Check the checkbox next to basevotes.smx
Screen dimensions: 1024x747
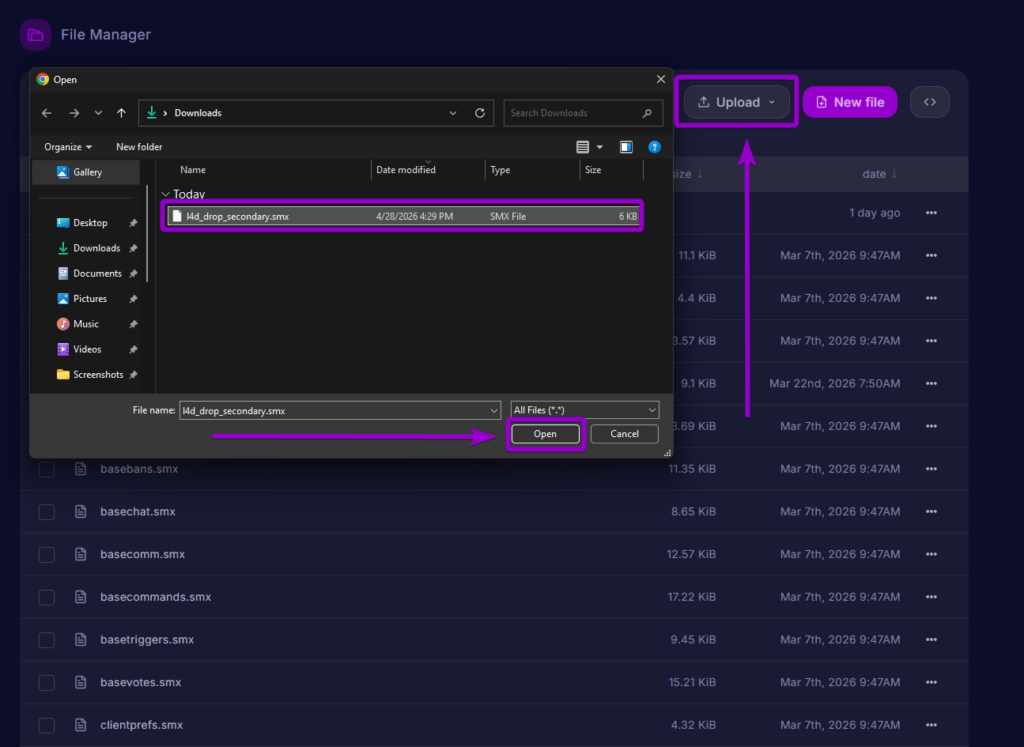click(x=46, y=682)
